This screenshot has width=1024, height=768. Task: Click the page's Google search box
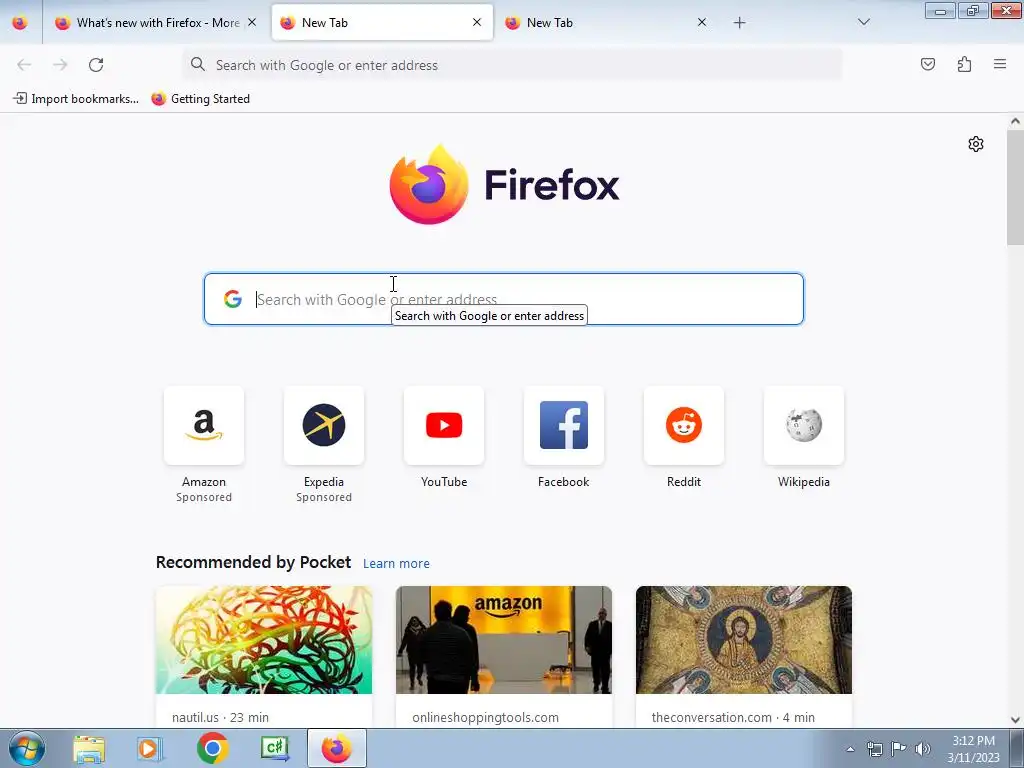504,299
